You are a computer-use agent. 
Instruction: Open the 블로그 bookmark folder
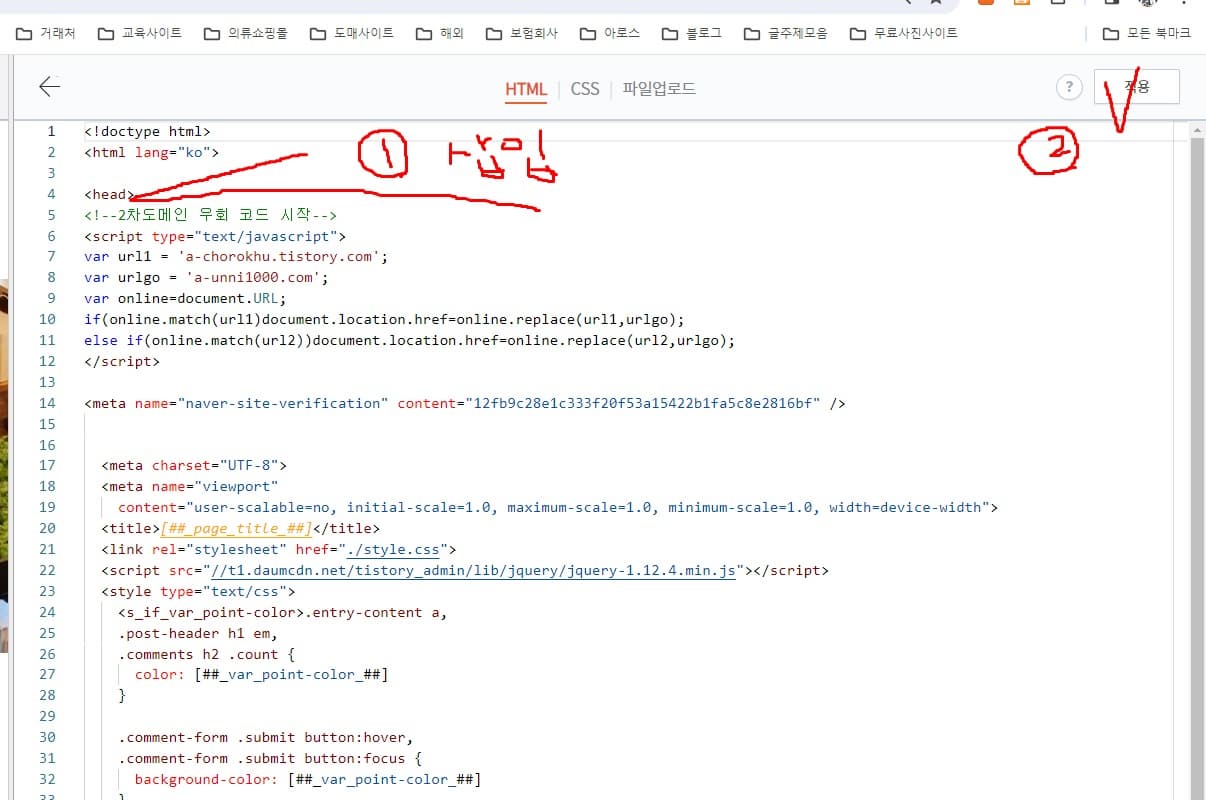point(692,33)
